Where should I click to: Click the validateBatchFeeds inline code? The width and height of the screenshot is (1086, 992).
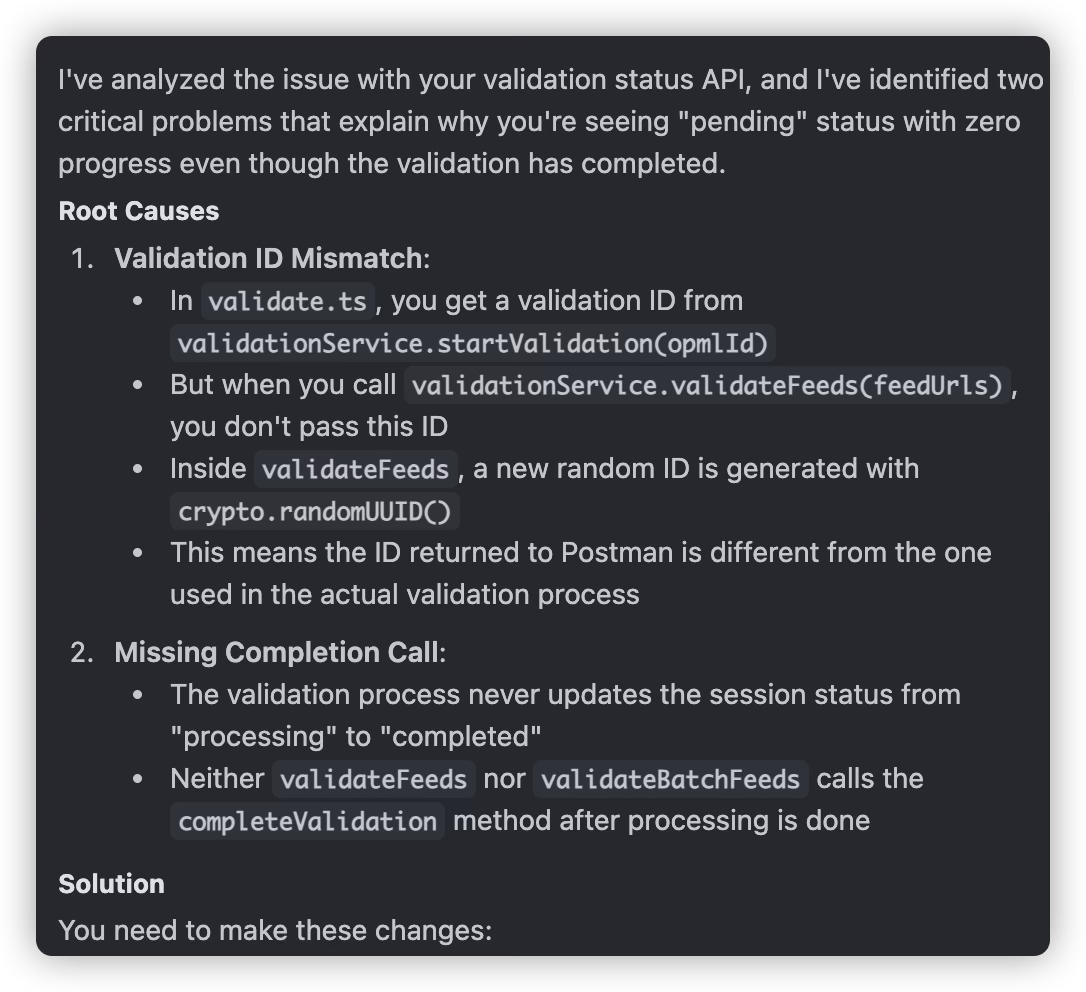click(x=670, y=779)
